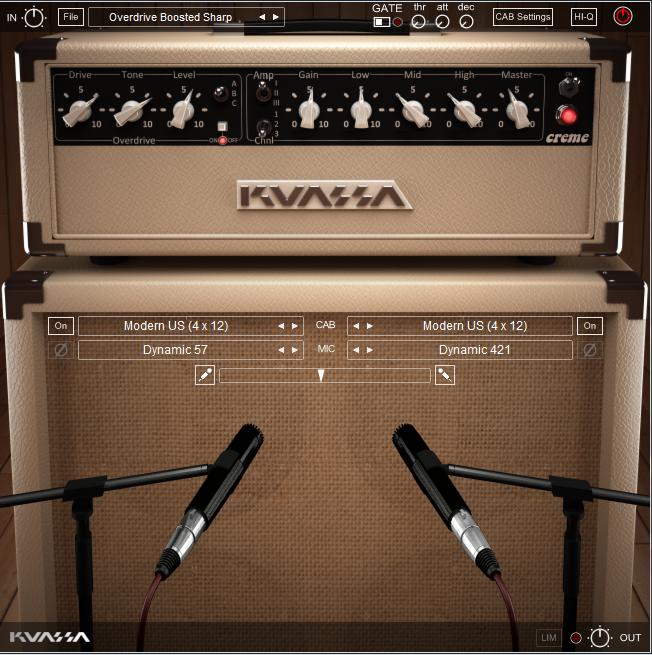Click the creme amp model label
Image resolution: width=652 pixels, height=655 pixels.
[x=567, y=138]
